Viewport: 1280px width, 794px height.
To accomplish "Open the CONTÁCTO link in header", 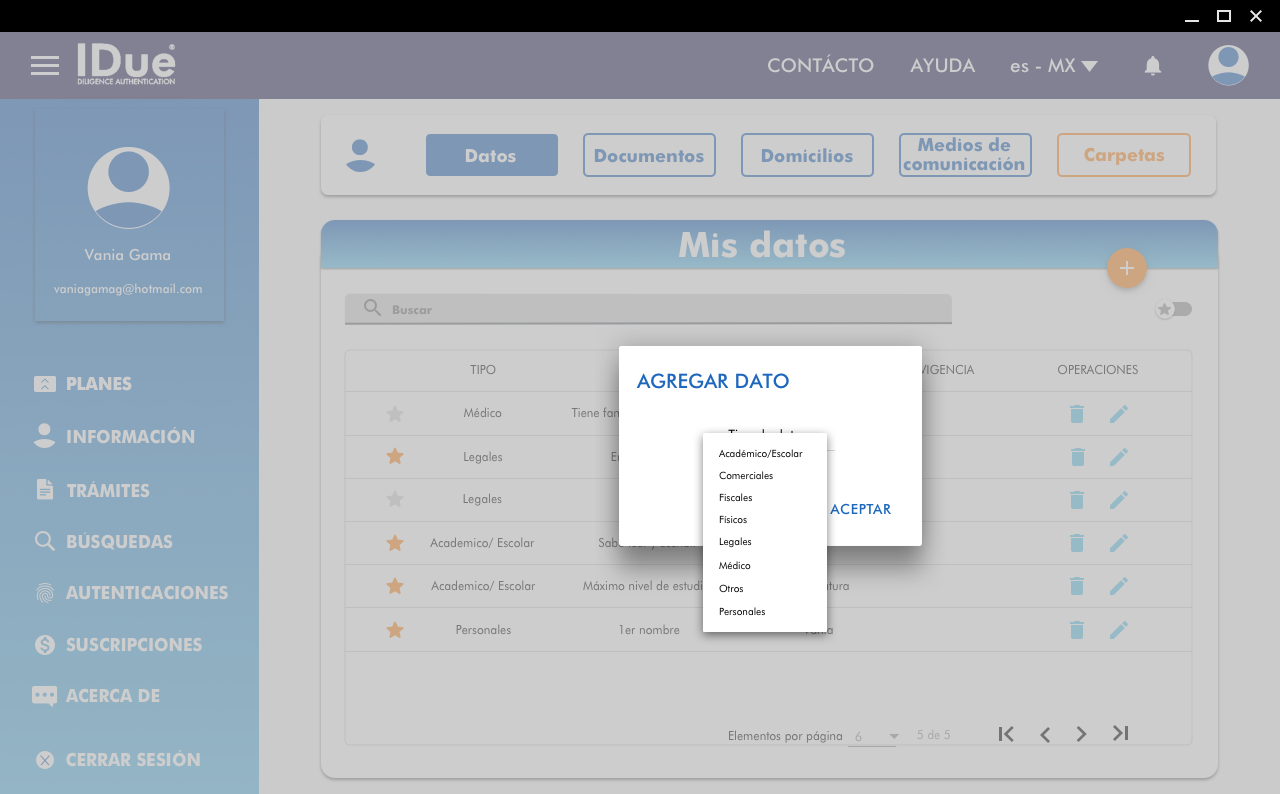I will pos(820,66).
